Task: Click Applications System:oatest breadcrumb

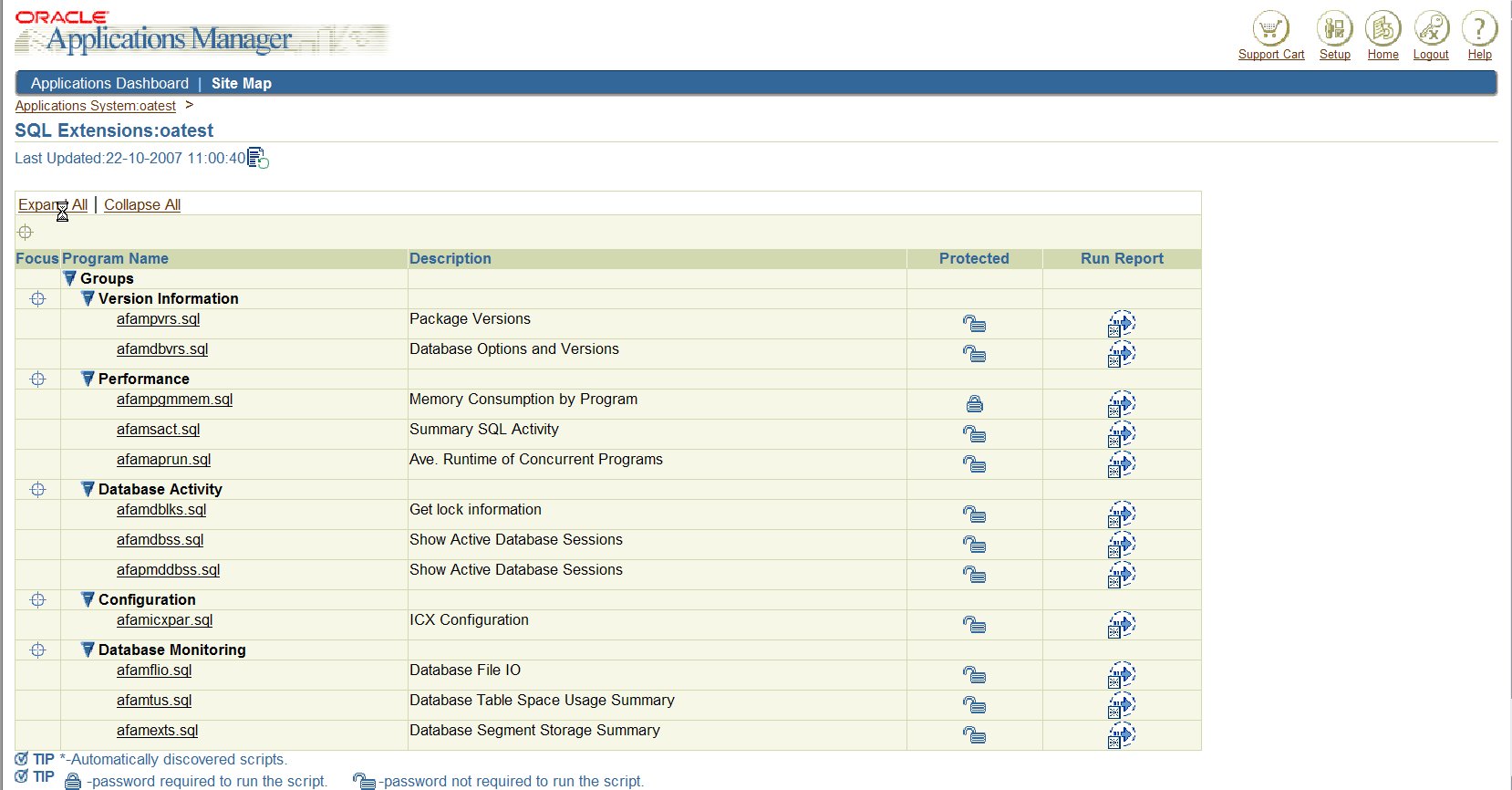Action: coord(95,106)
